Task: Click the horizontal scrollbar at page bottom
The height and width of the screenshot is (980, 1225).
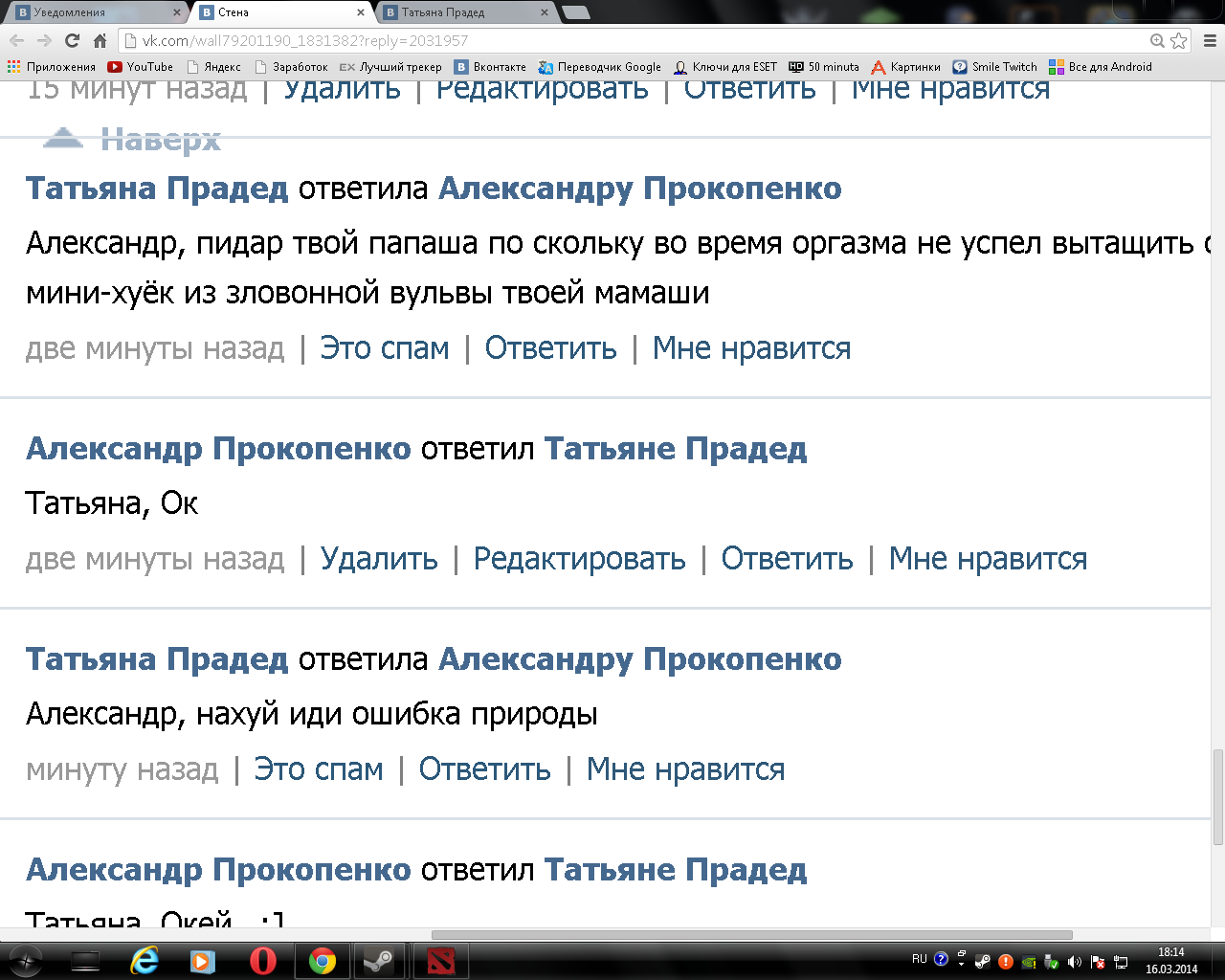Action: [751, 935]
